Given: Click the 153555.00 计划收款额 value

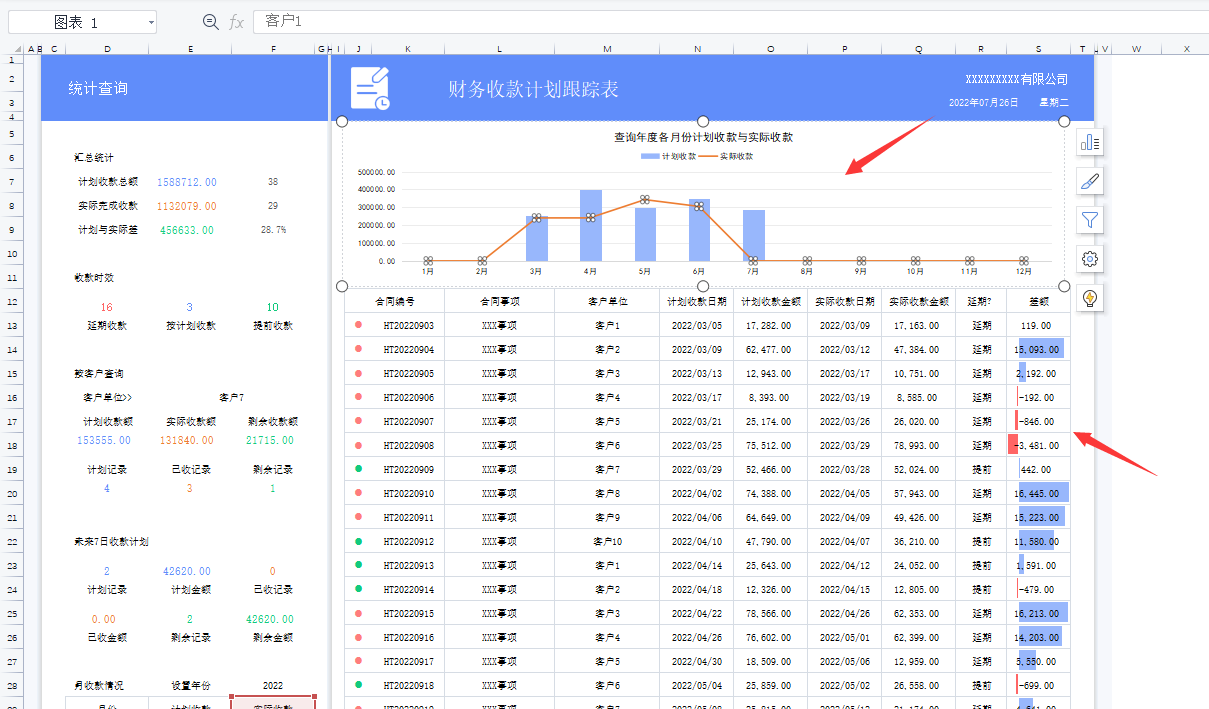Looking at the screenshot, I should 104,440.
